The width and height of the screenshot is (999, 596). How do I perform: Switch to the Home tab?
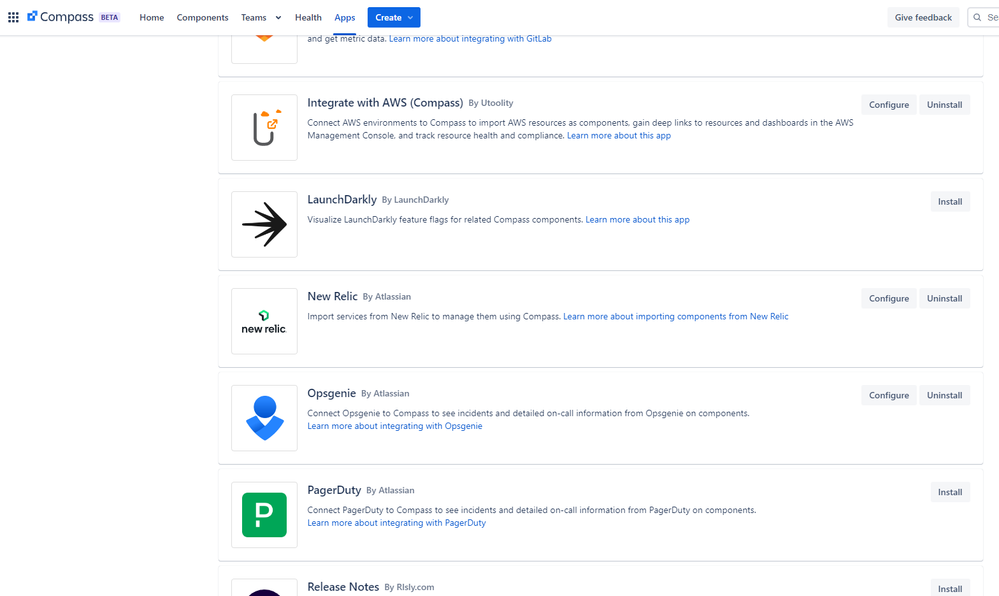(x=151, y=17)
